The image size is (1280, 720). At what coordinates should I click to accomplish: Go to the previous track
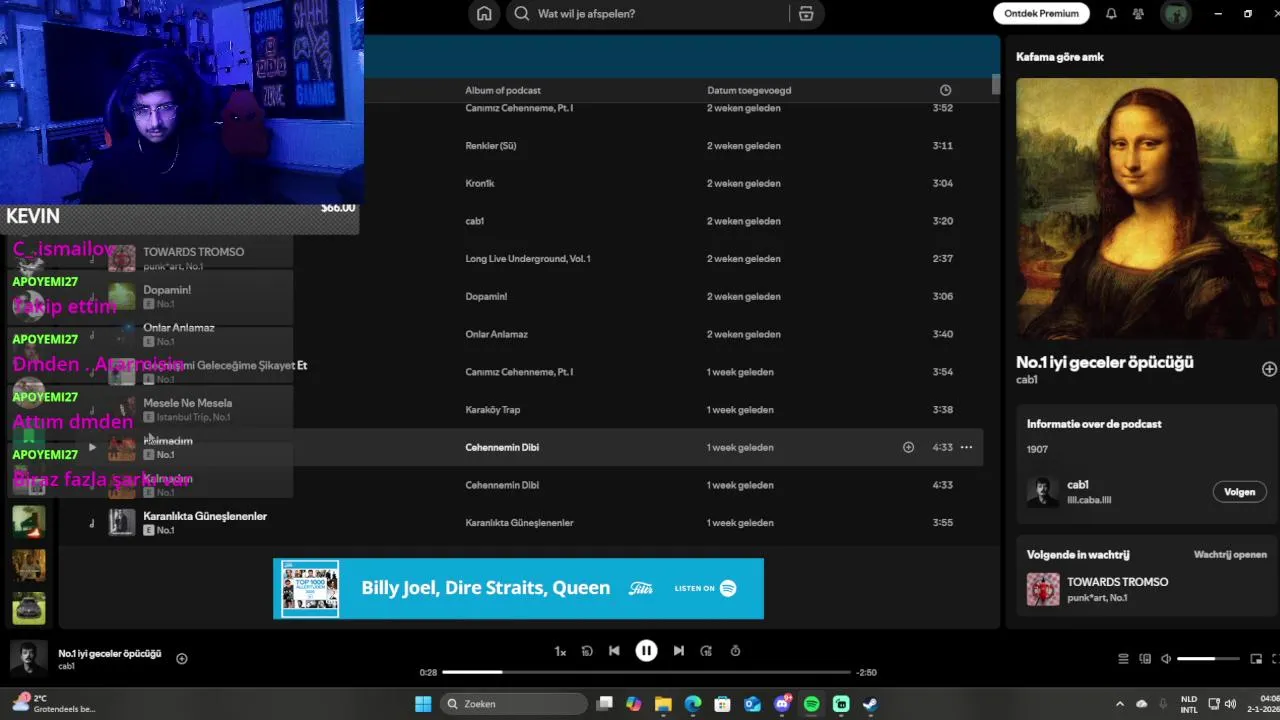614,651
